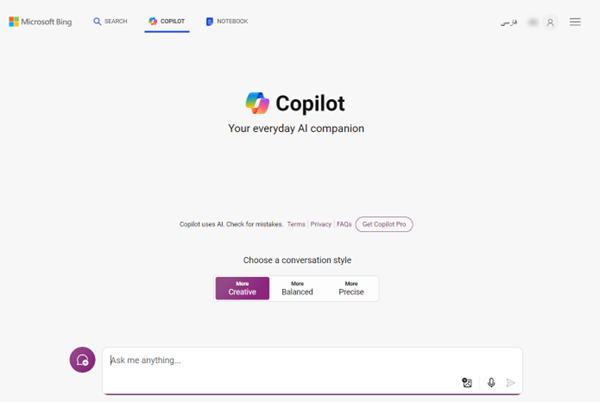Open the Terms link

[296, 224]
